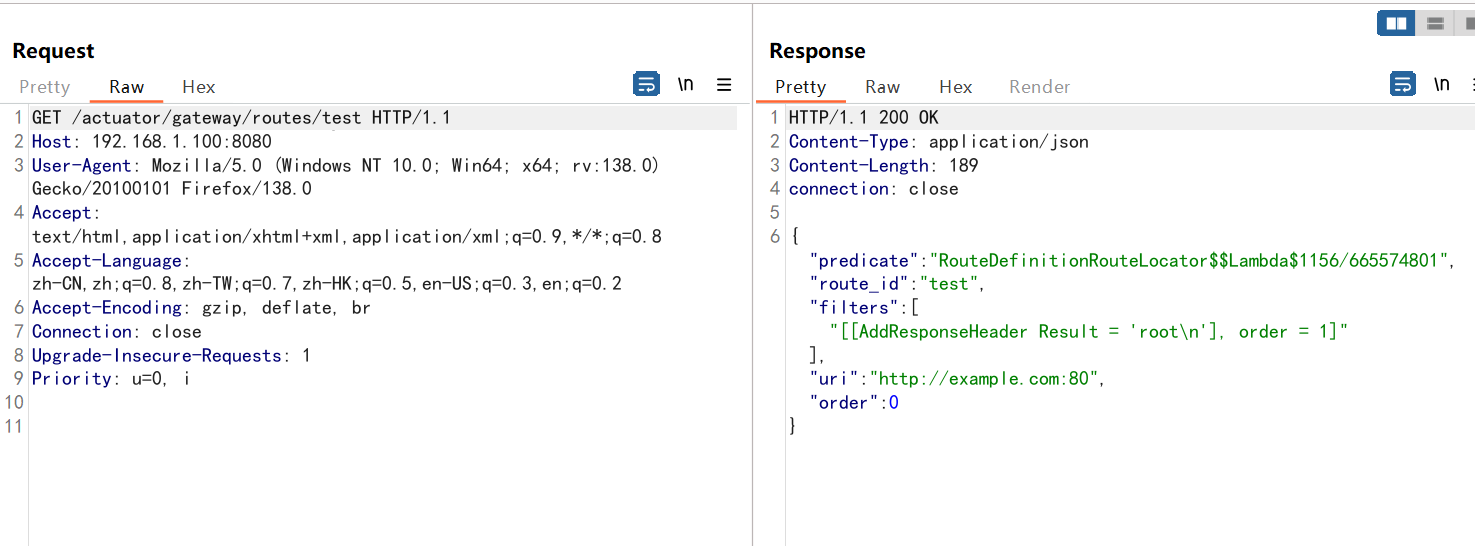Toggle word wrap in the Request panel
Viewport: 1475px width, 546px height.
pos(646,85)
